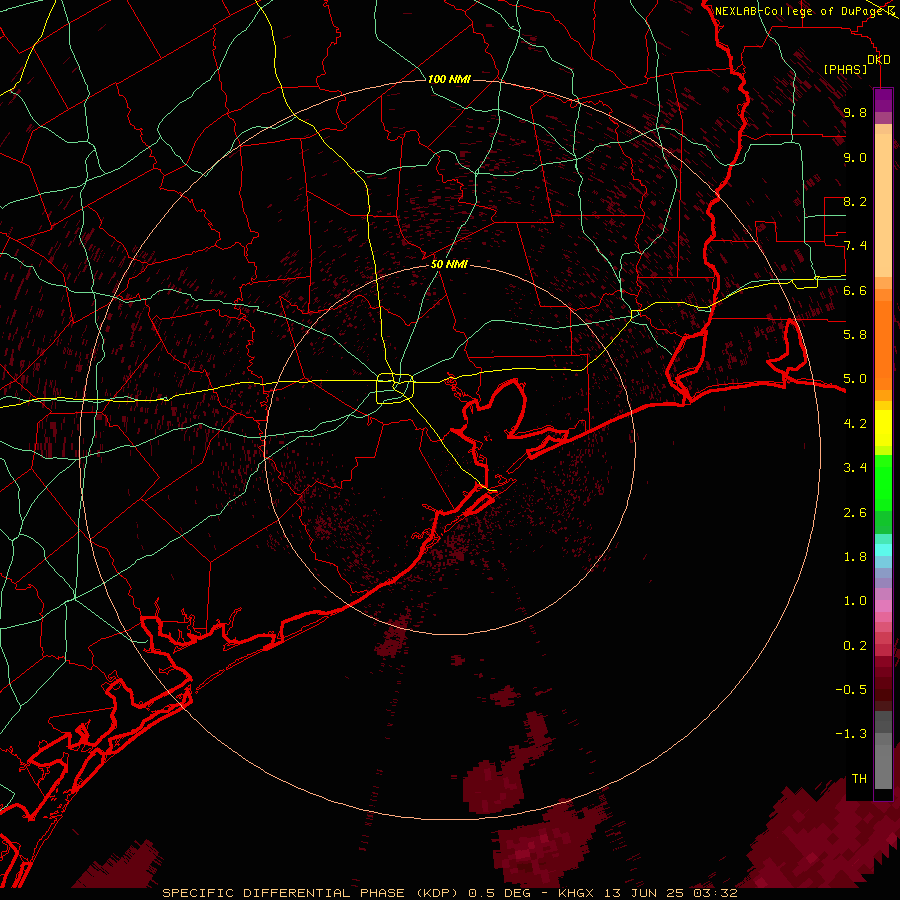Viewport: 900px width, 900px height.
Task: Click the 50 NMI range ring label
Action: [449, 264]
